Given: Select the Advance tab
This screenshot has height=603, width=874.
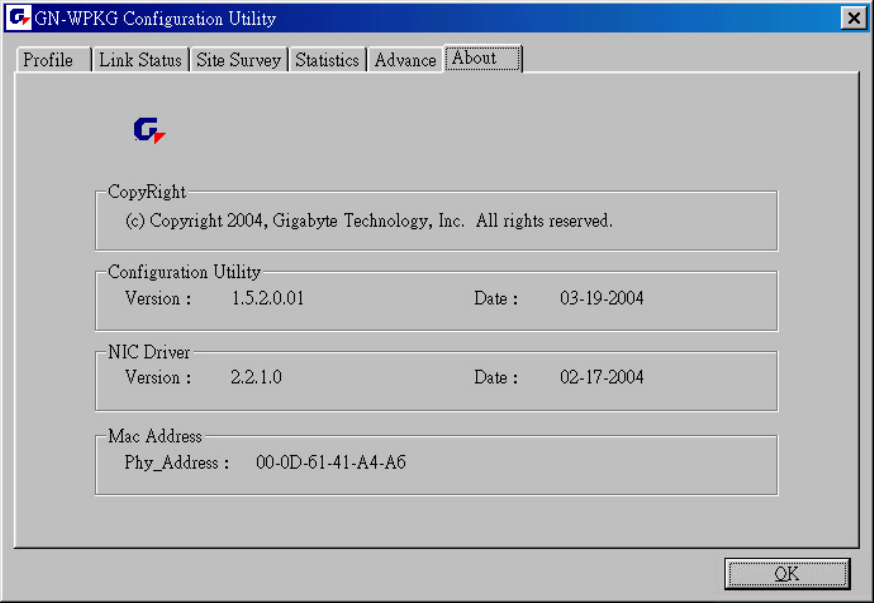Looking at the screenshot, I should point(405,60).
